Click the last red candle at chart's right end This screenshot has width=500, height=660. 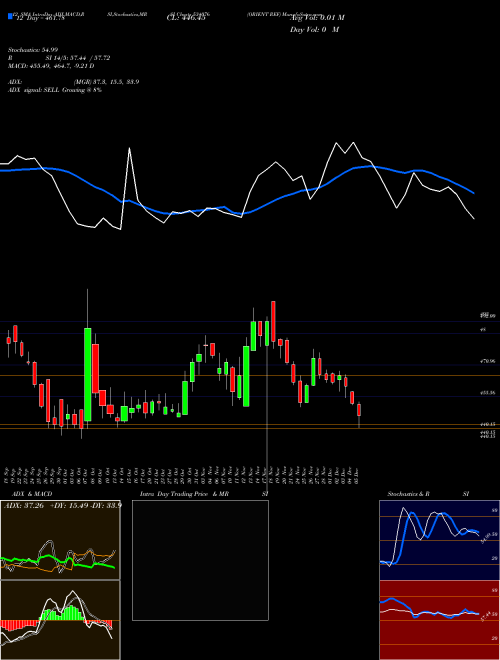pos(359,410)
